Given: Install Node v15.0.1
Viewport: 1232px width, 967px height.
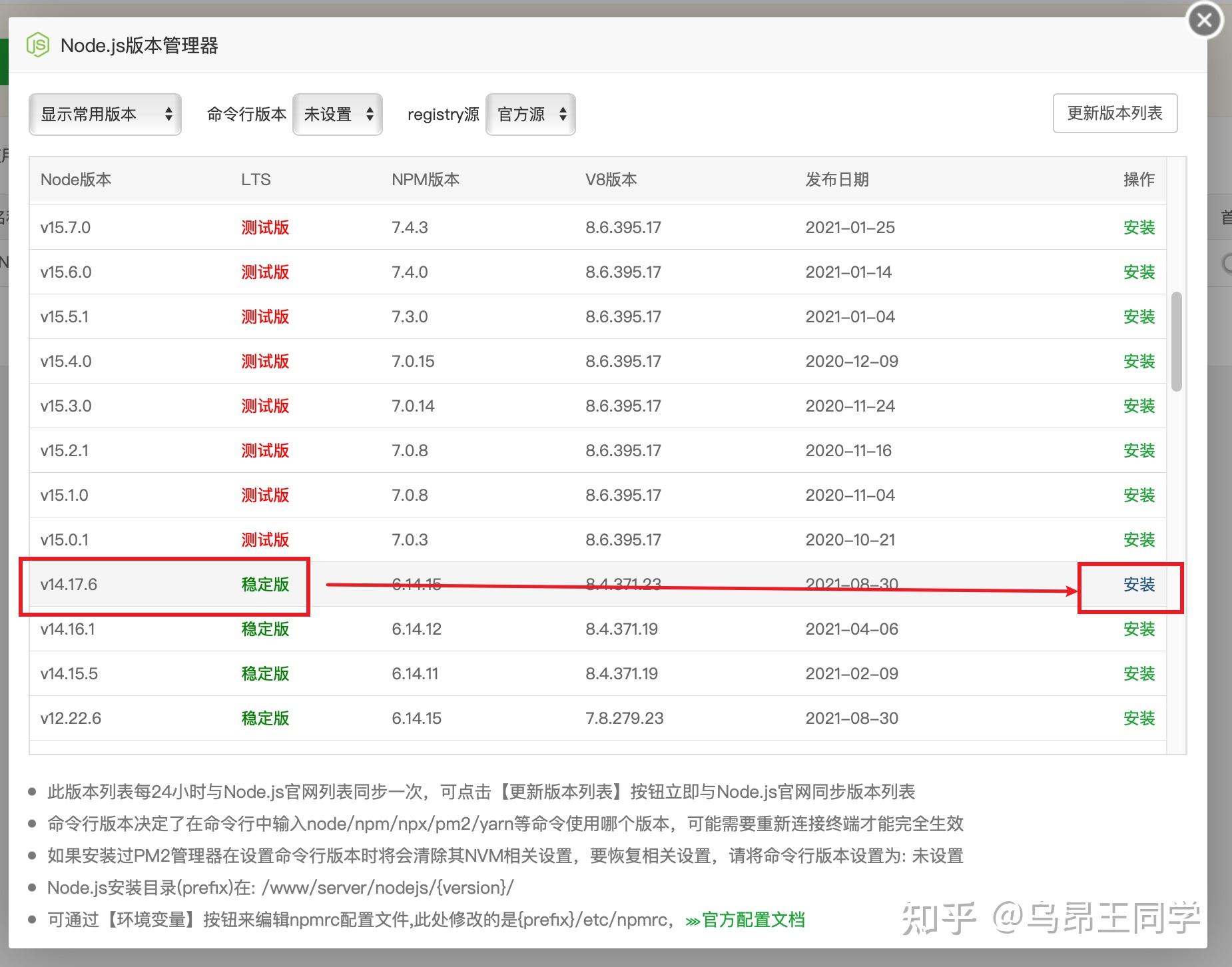Looking at the screenshot, I should click(1139, 539).
